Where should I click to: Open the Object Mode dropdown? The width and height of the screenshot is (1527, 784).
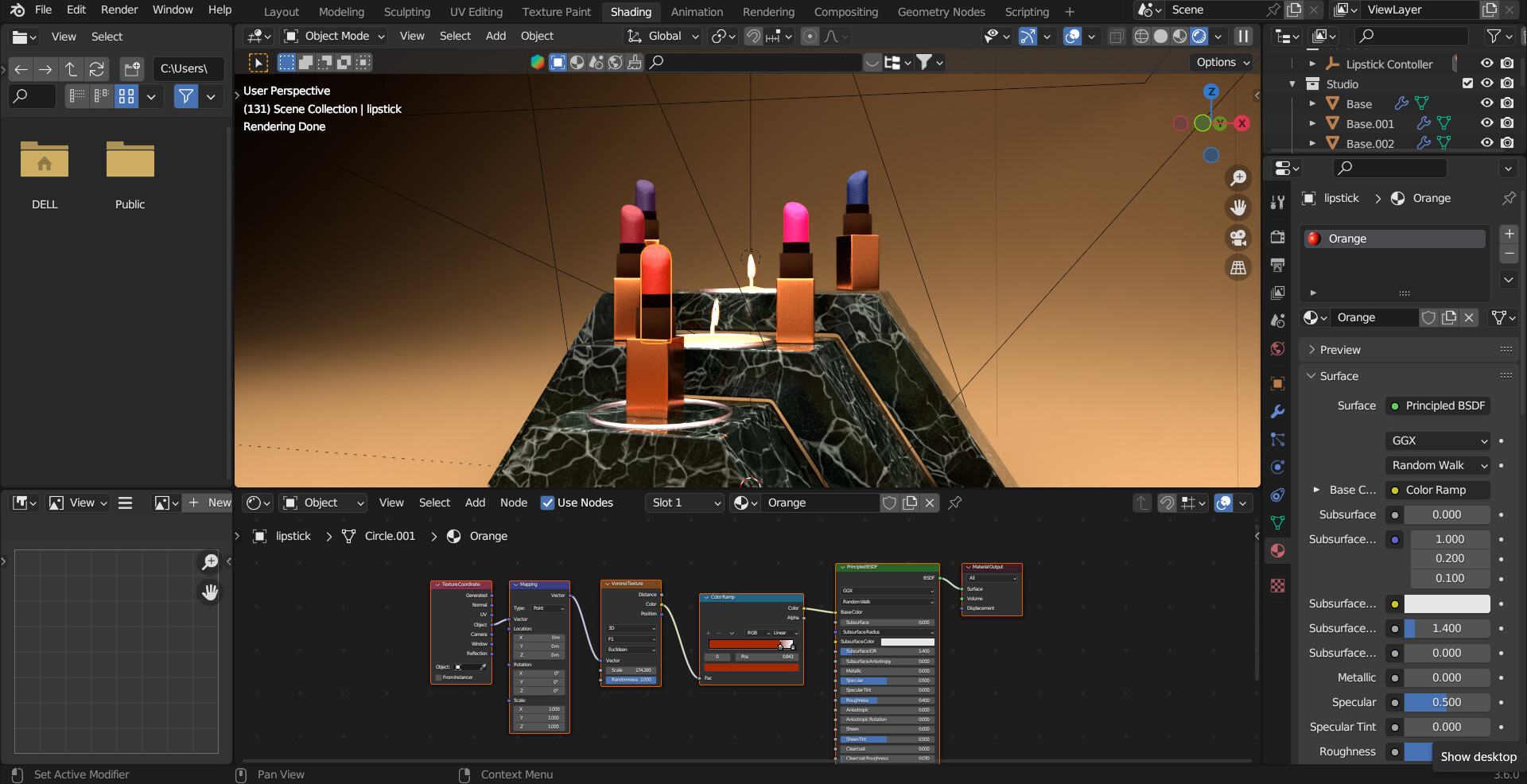[335, 36]
